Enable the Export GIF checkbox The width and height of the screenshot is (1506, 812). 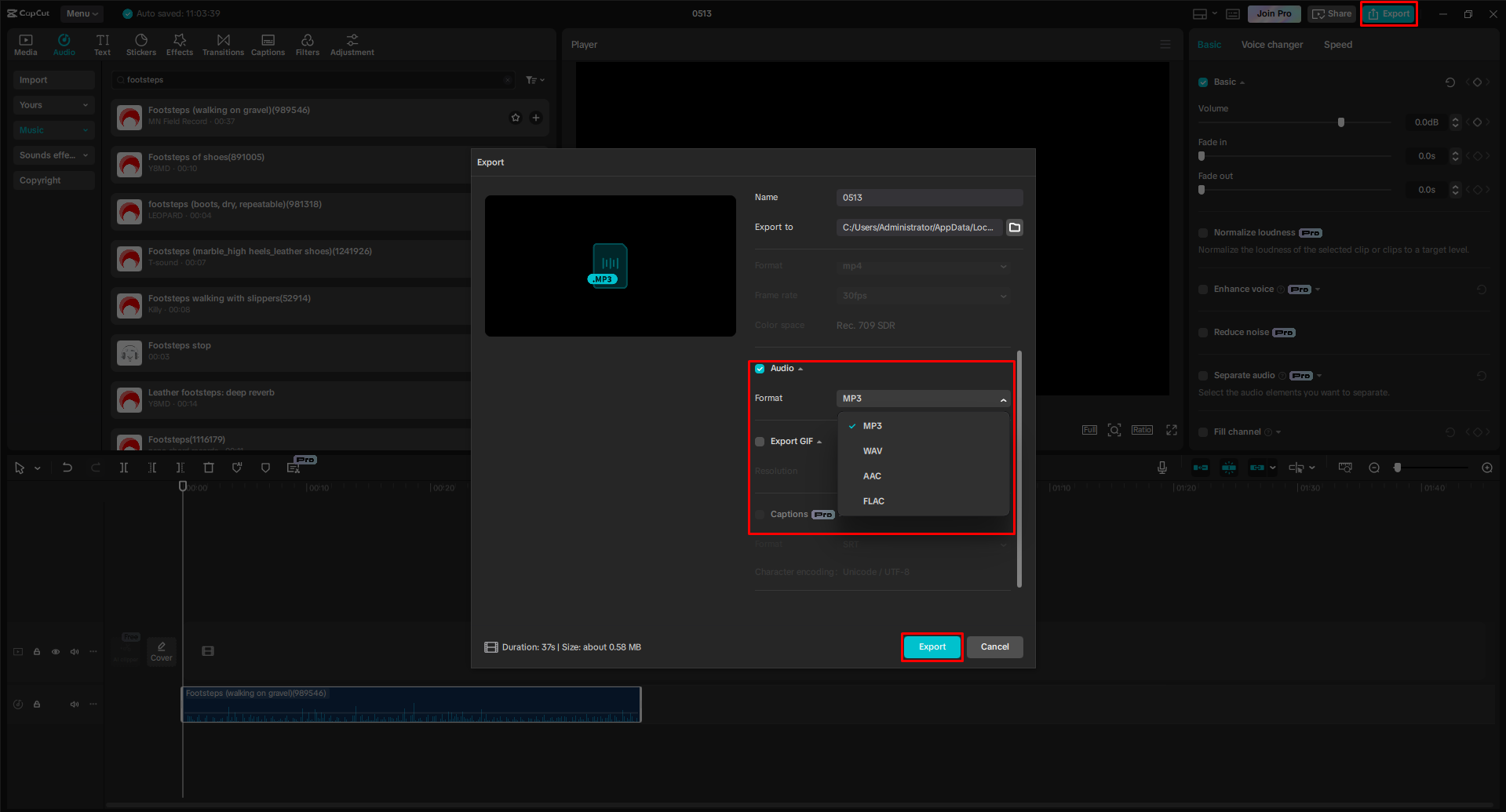point(759,441)
